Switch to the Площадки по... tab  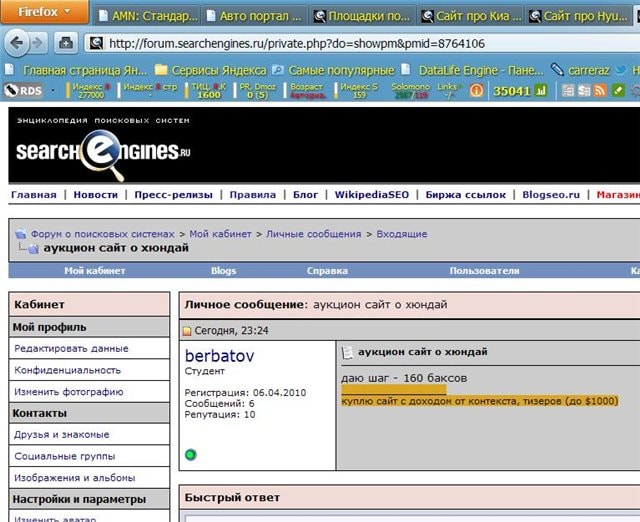point(362,16)
